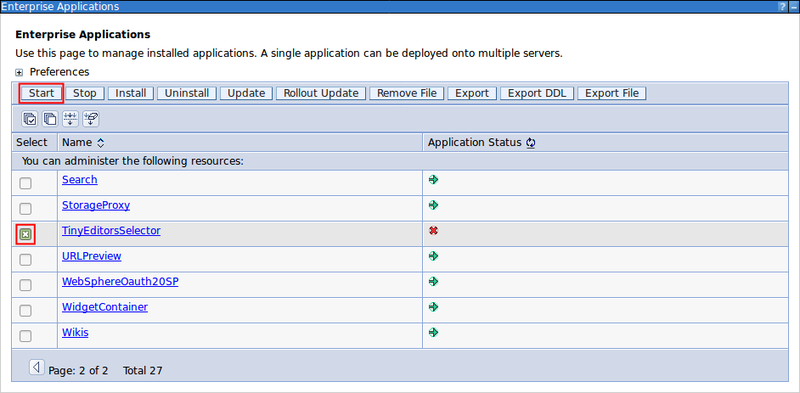The image size is (800, 393).
Task: Click the Application Status header text
Action: (x=474, y=142)
